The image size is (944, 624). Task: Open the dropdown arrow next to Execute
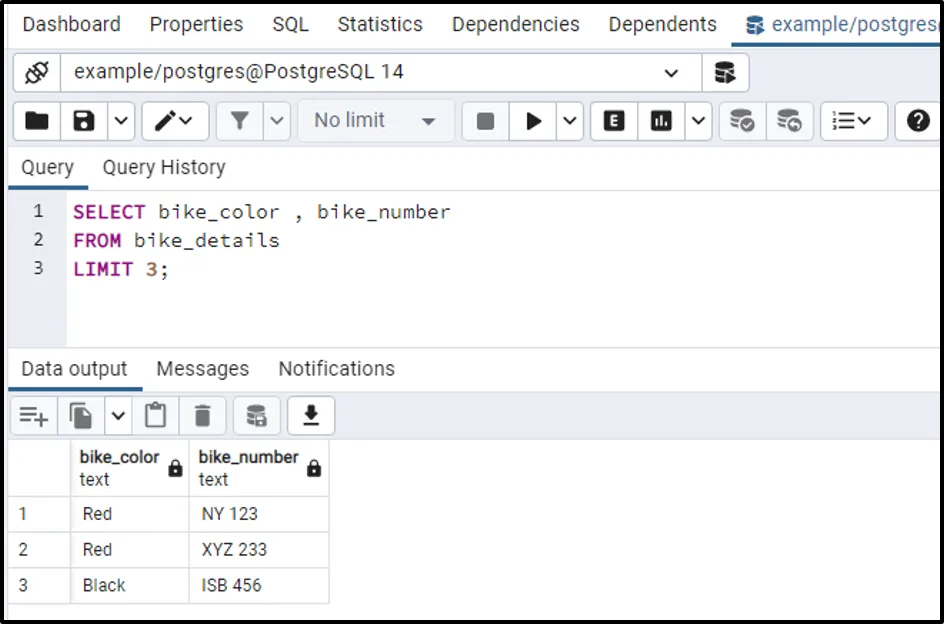pyautogui.click(x=570, y=121)
